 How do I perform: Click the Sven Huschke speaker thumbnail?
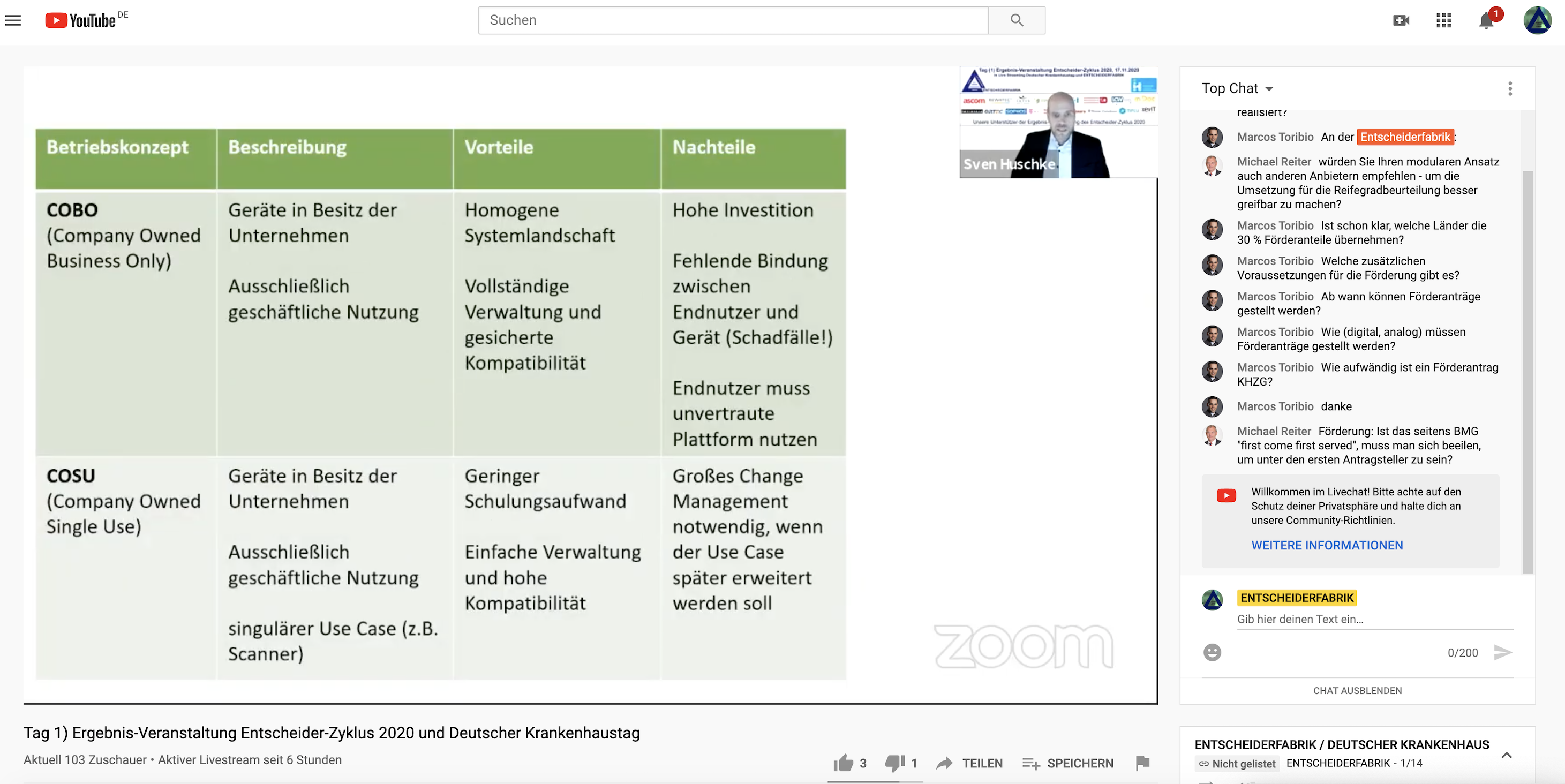tap(1058, 123)
